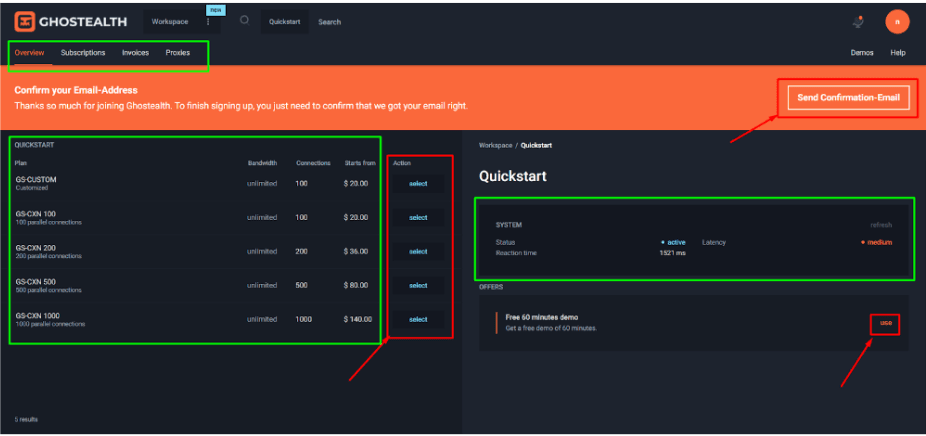Screen dimensions: 926x436
Task: Click Send Confirmation-Email button
Action: [848, 97]
